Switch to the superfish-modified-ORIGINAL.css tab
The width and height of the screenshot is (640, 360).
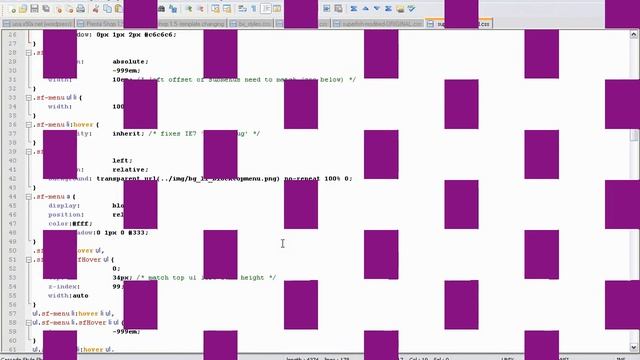(x=378, y=24)
